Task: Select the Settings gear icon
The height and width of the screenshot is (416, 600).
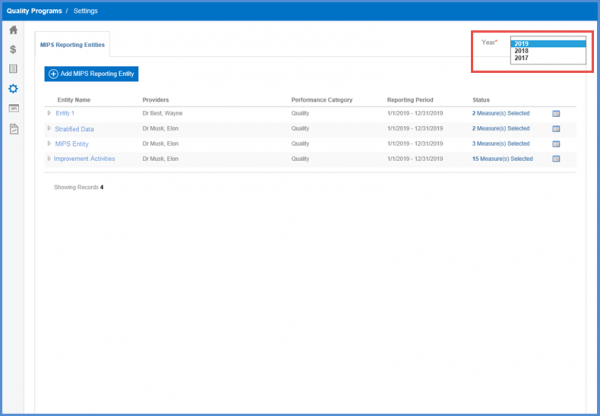Action: pyautogui.click(x=13, y=89)
